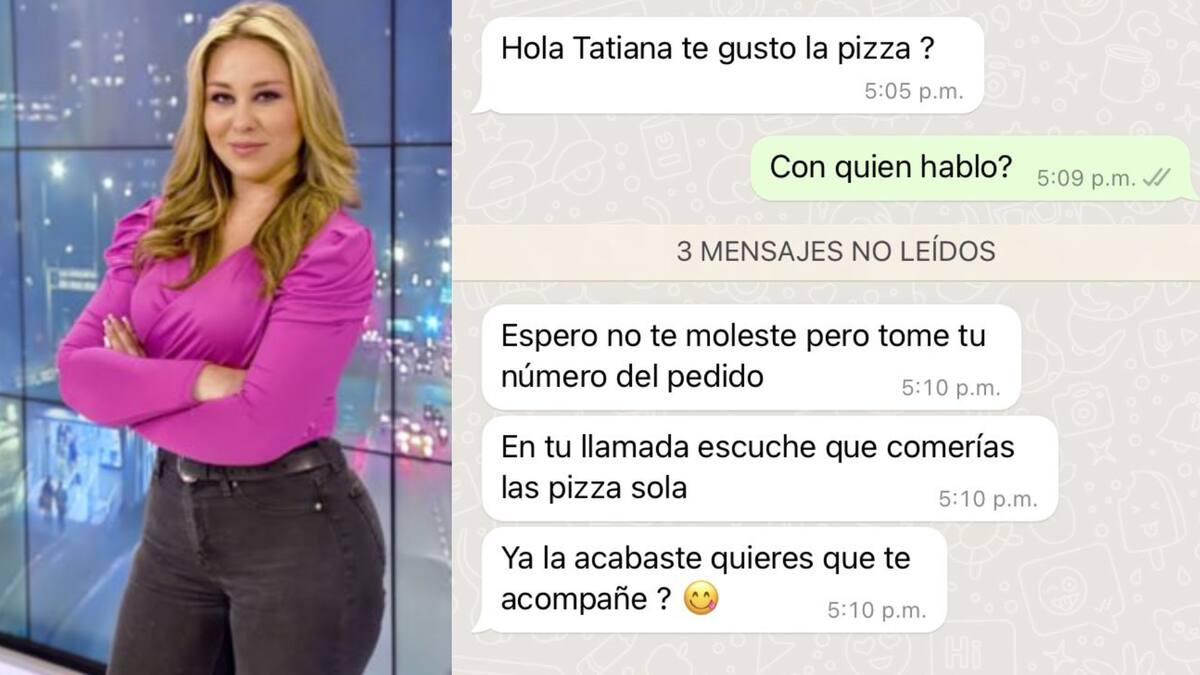Tap the yummy face emoji in last message
1200x675 pixels.
[x=700, y=598]
